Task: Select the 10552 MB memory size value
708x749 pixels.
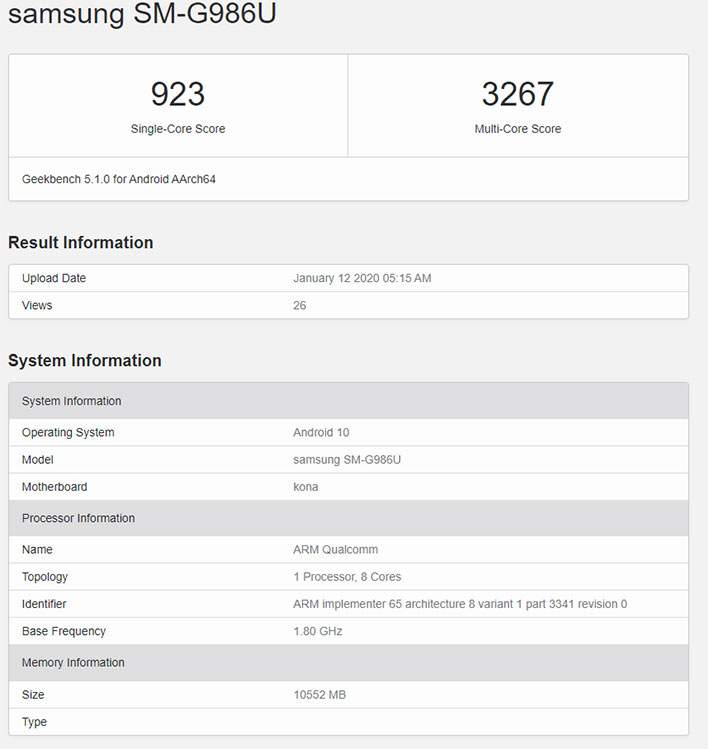Action: 319,695
